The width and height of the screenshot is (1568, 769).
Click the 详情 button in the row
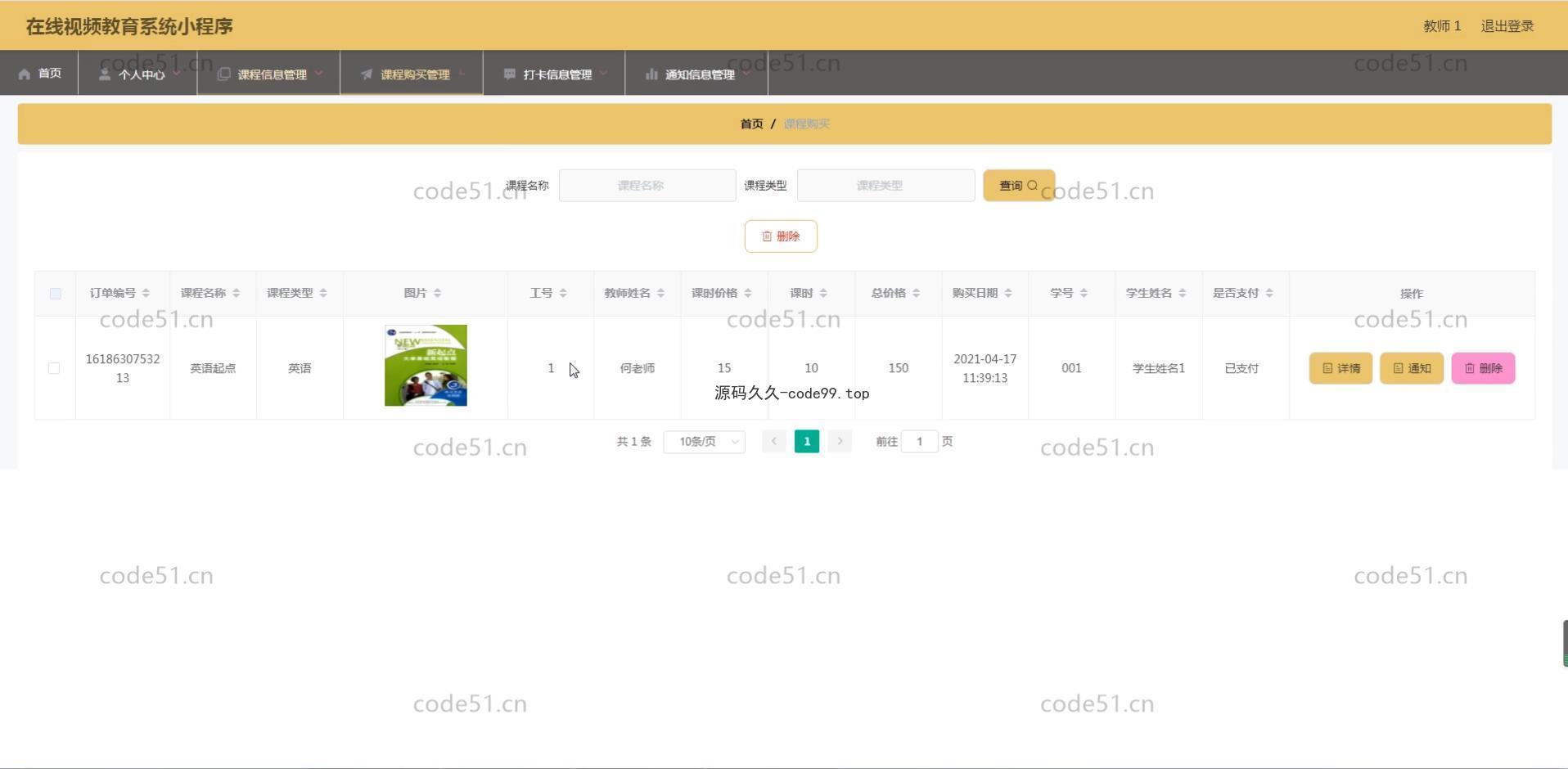click(1340, 368)
